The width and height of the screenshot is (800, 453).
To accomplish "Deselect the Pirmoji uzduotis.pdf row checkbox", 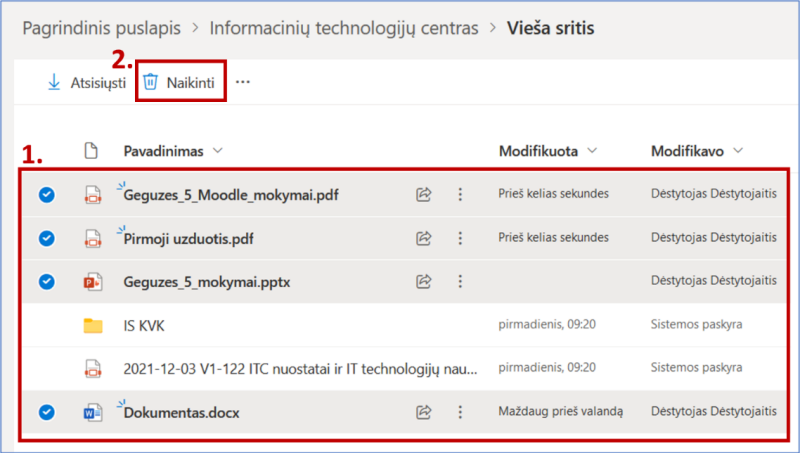I will coord(46,238).
